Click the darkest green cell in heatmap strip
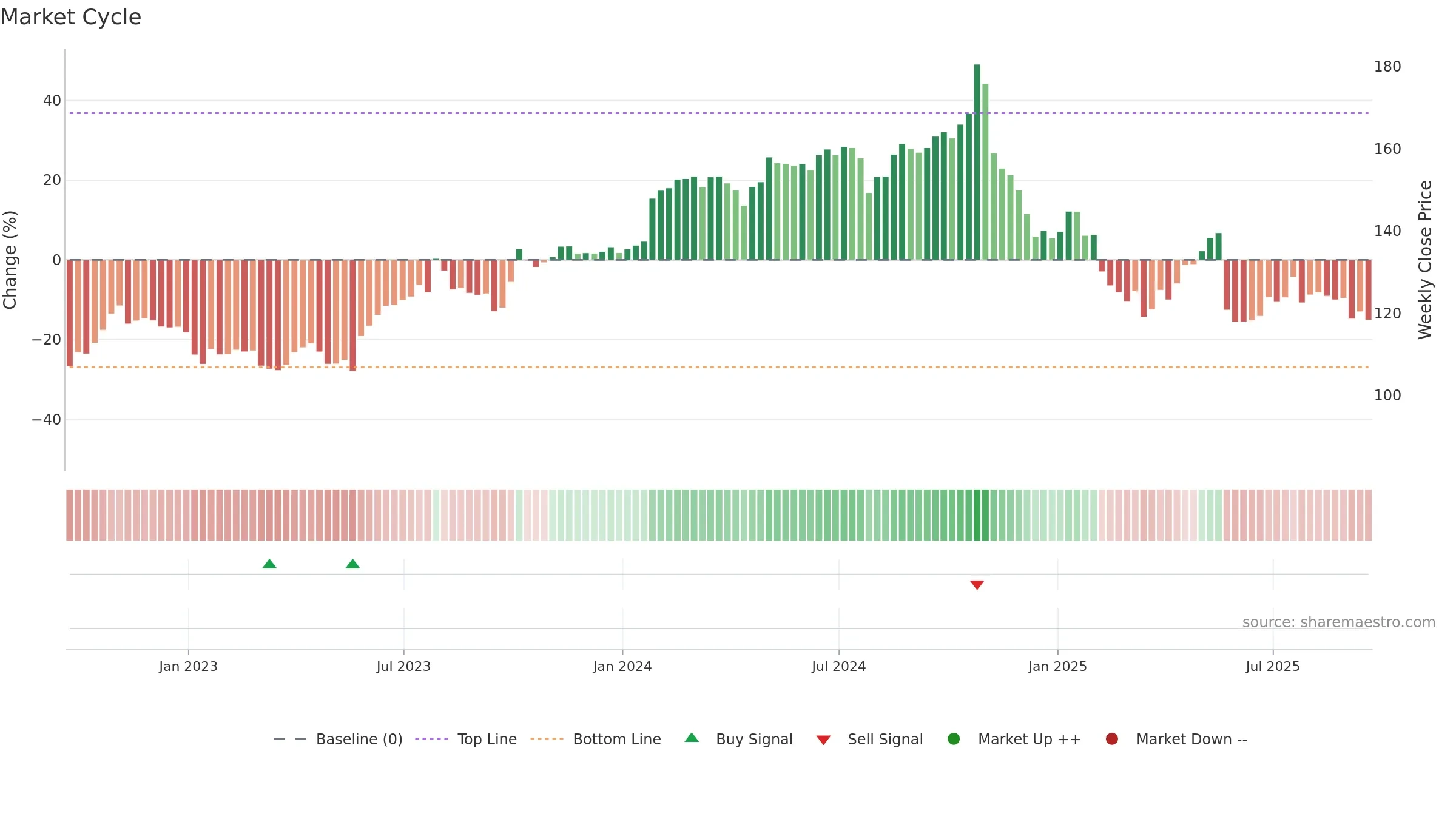This screenshot has width=1456, height=819. (x=977, y=515)
